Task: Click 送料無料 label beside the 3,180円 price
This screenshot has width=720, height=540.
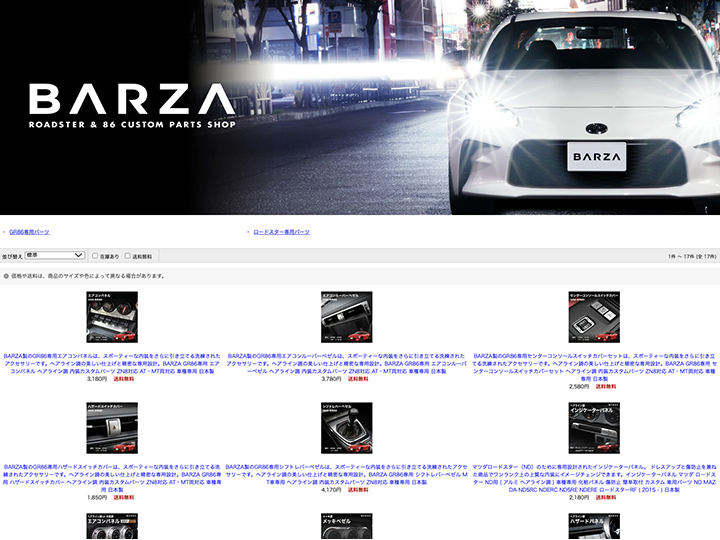Action: tap(124, 379)
